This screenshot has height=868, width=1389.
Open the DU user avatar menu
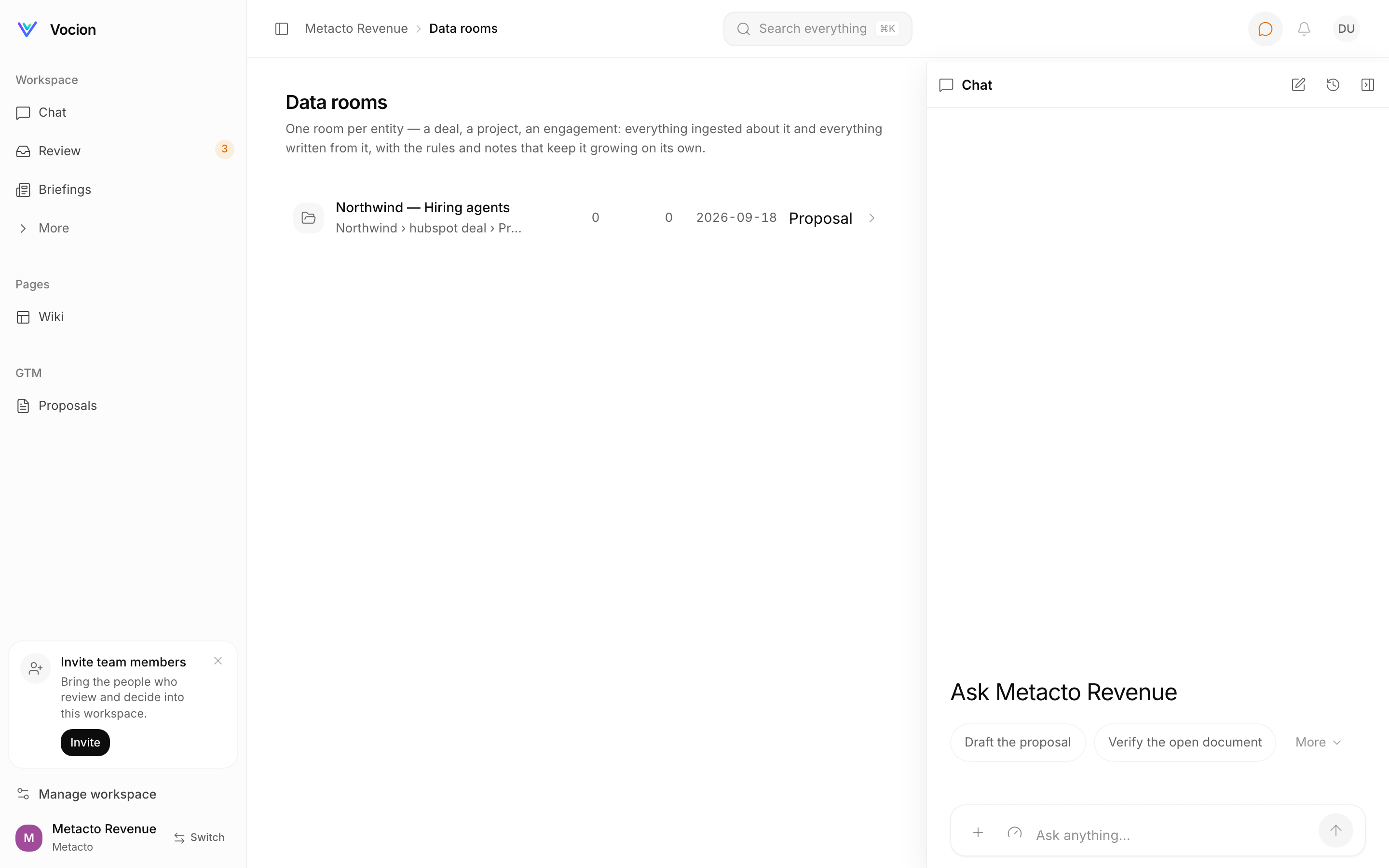point(1346,29)
